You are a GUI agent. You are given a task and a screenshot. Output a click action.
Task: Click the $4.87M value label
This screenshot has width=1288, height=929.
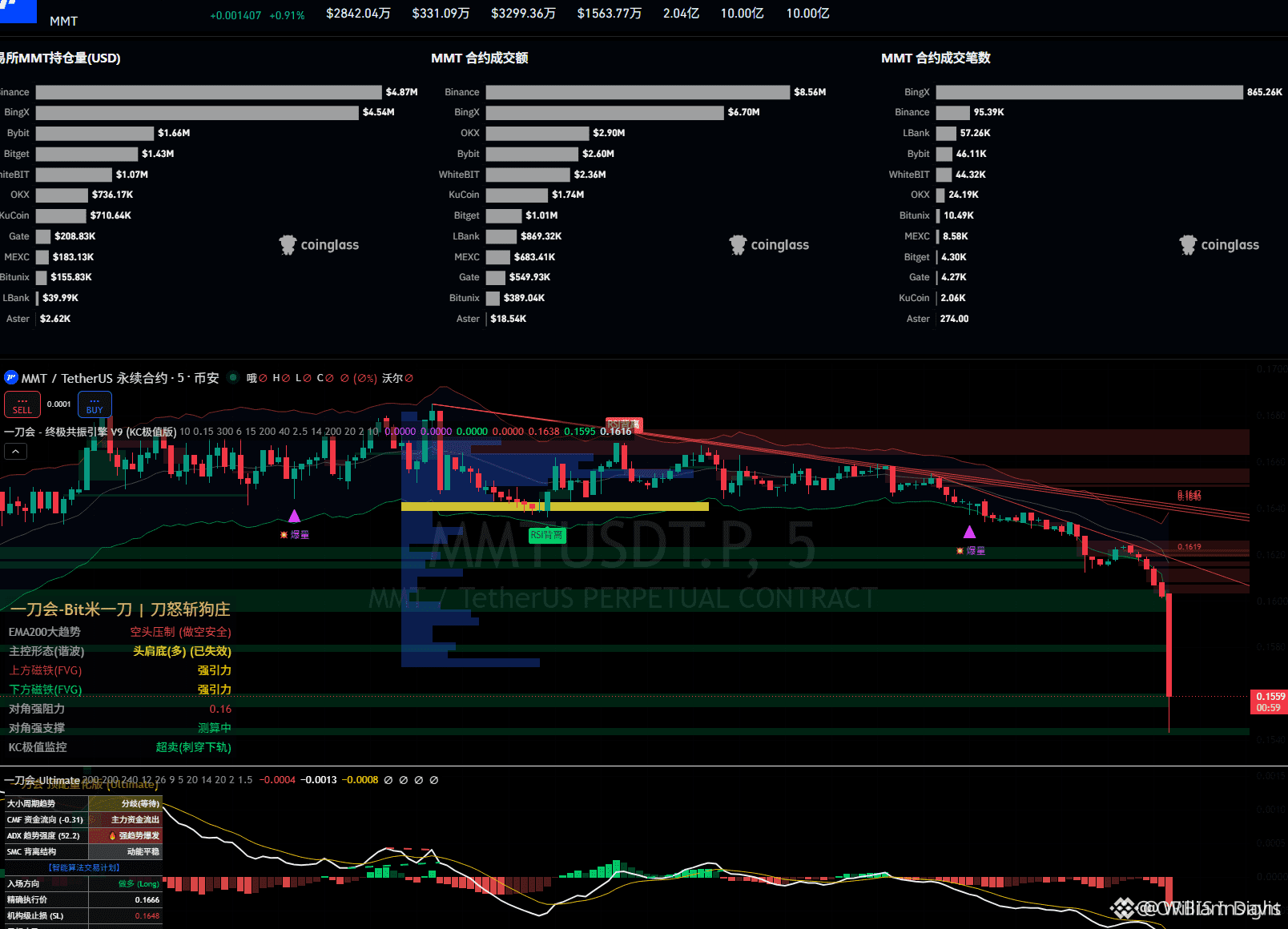[x=402, y=92]
